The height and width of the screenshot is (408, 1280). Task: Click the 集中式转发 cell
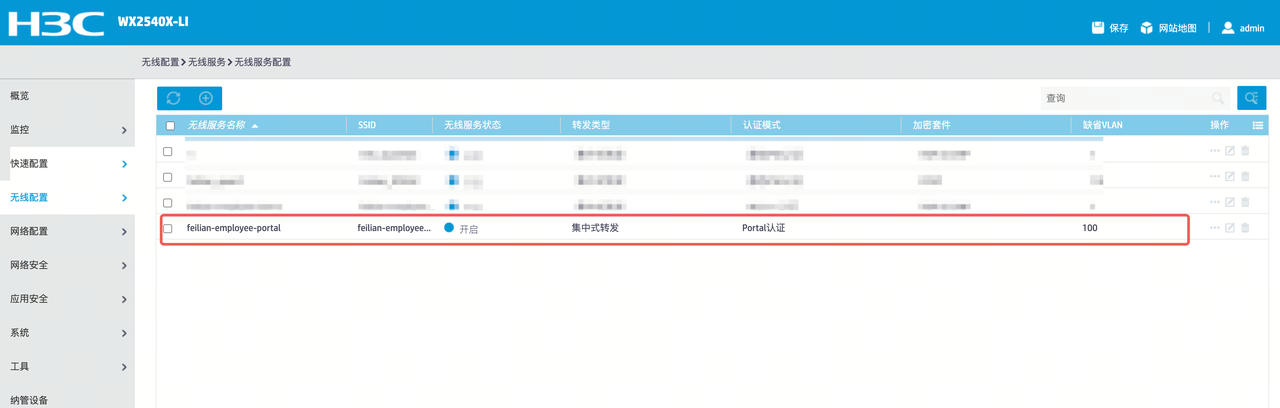[595, 228]
